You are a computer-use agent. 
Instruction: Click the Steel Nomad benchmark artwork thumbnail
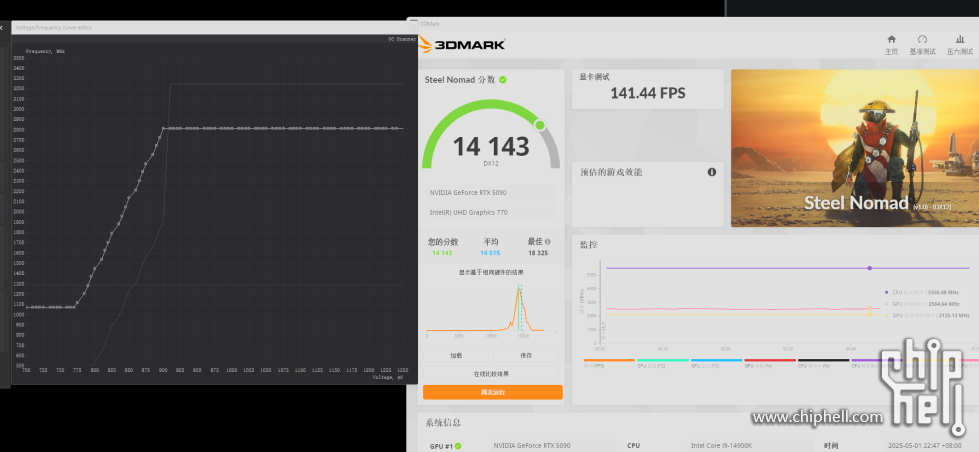854,148
